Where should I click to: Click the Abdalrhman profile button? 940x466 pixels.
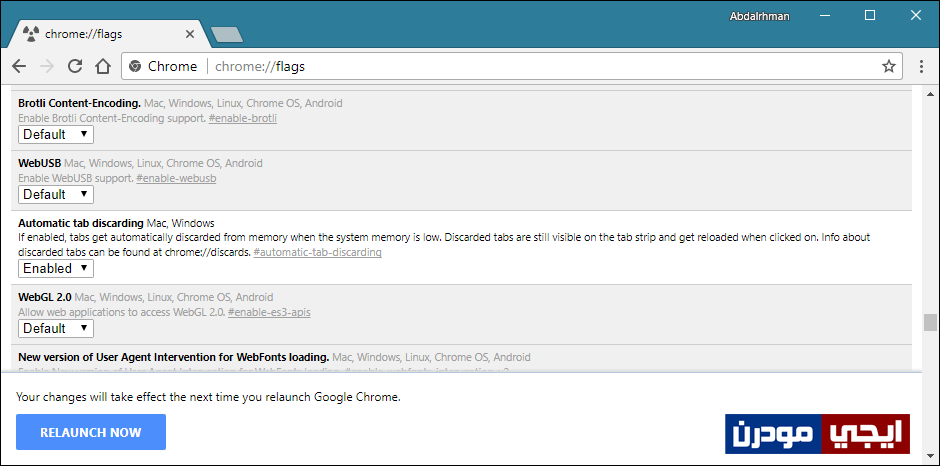[759, 16]
